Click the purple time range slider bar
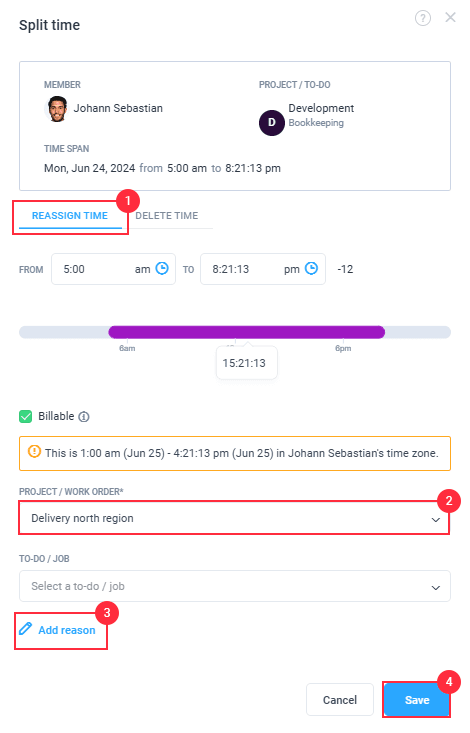470x733 pixels. click(246, 332)
